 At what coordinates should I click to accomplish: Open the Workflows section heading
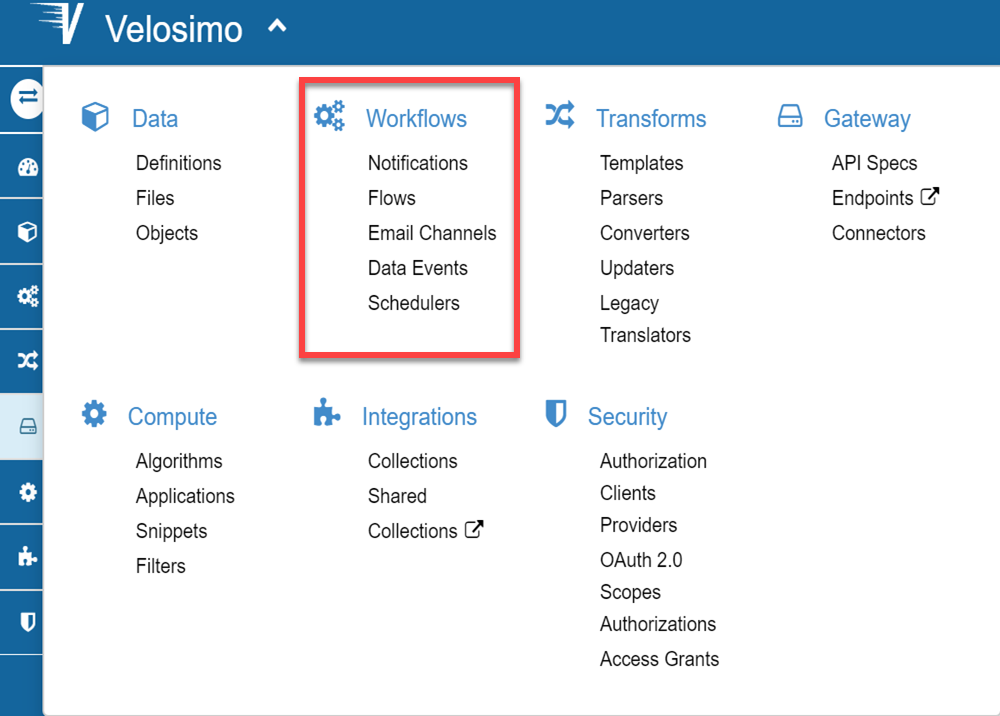pos(416,119)
